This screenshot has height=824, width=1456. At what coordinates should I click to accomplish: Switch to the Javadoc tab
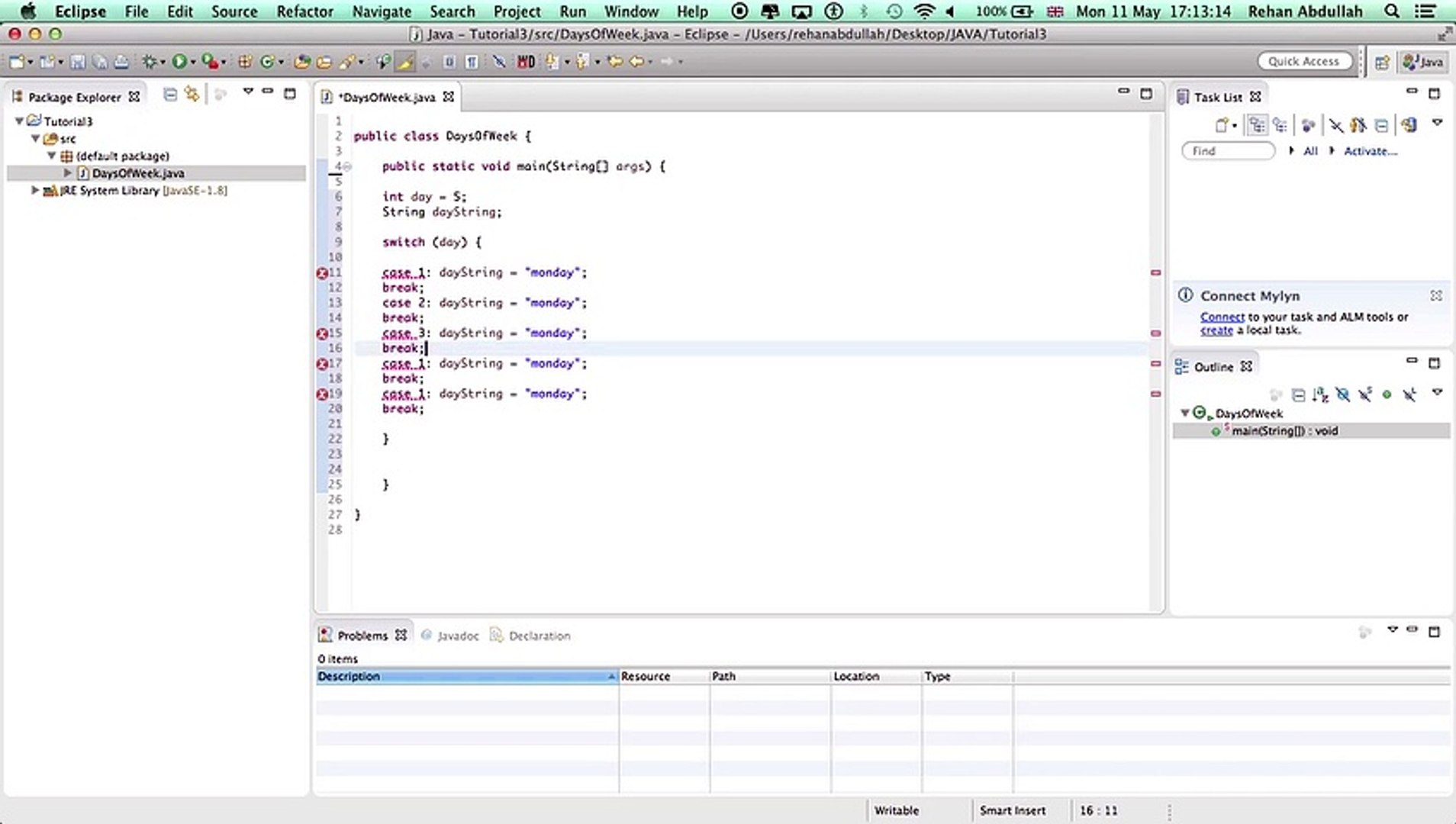[x=458, y=635]
